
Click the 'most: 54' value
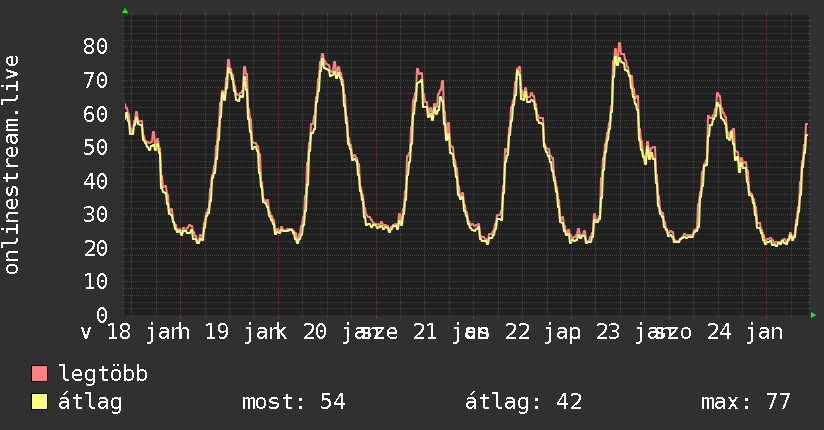pos(294,402)
